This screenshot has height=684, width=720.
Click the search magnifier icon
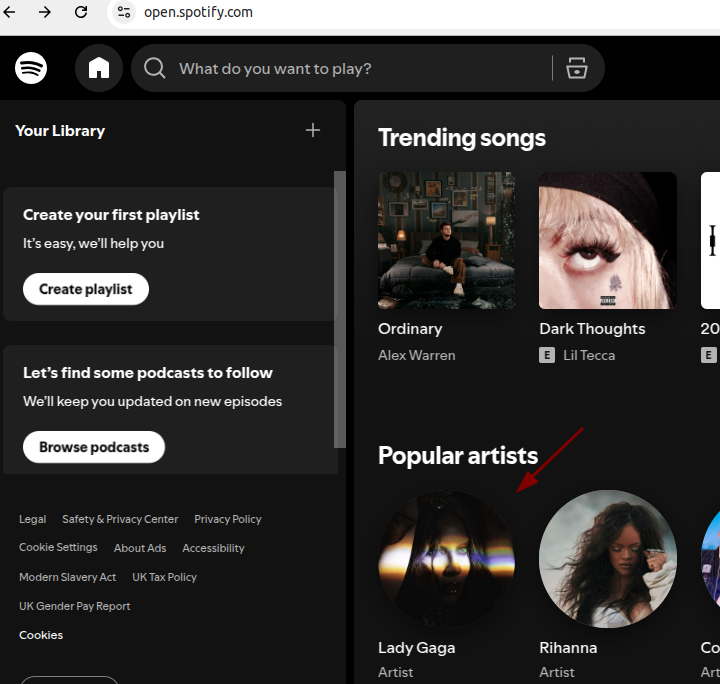click(x=154, y=68)
